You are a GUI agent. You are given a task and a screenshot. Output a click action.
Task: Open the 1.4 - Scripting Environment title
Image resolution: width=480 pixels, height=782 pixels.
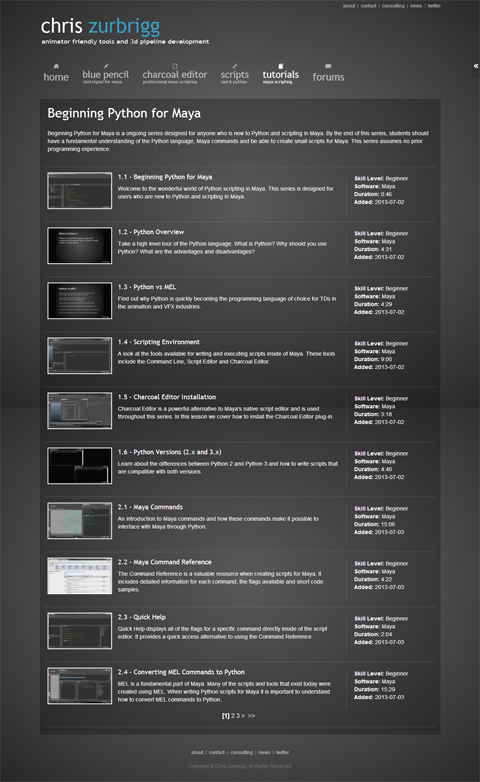click(x=159, y=342)
